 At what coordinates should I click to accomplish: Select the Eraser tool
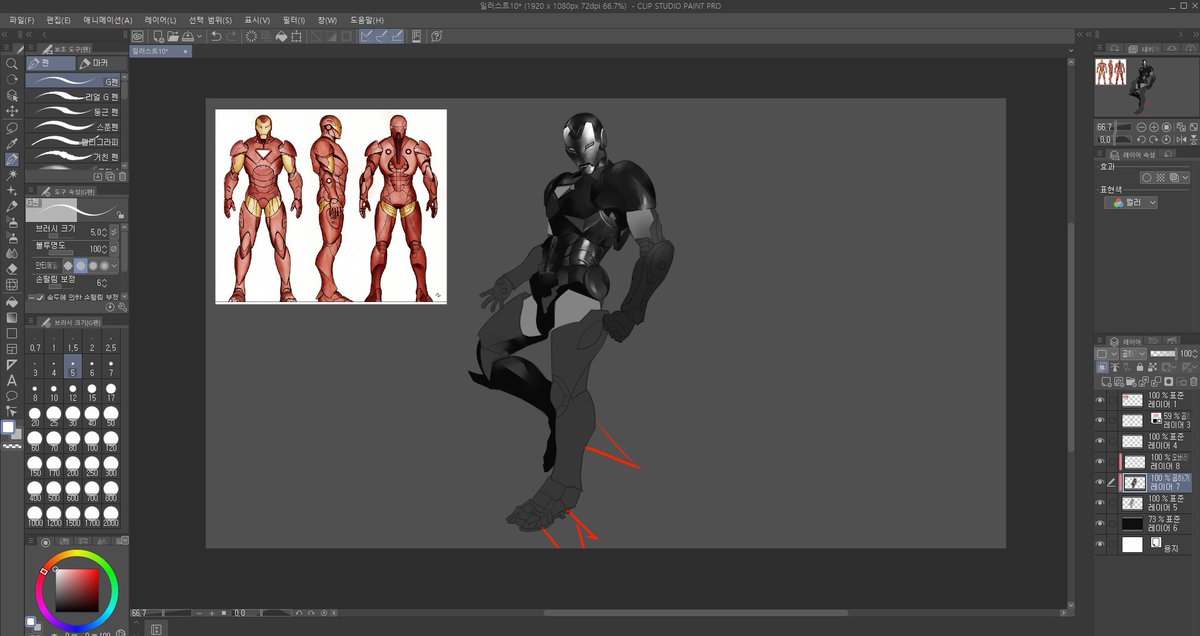pyautogui.click(x=12, y=269)
